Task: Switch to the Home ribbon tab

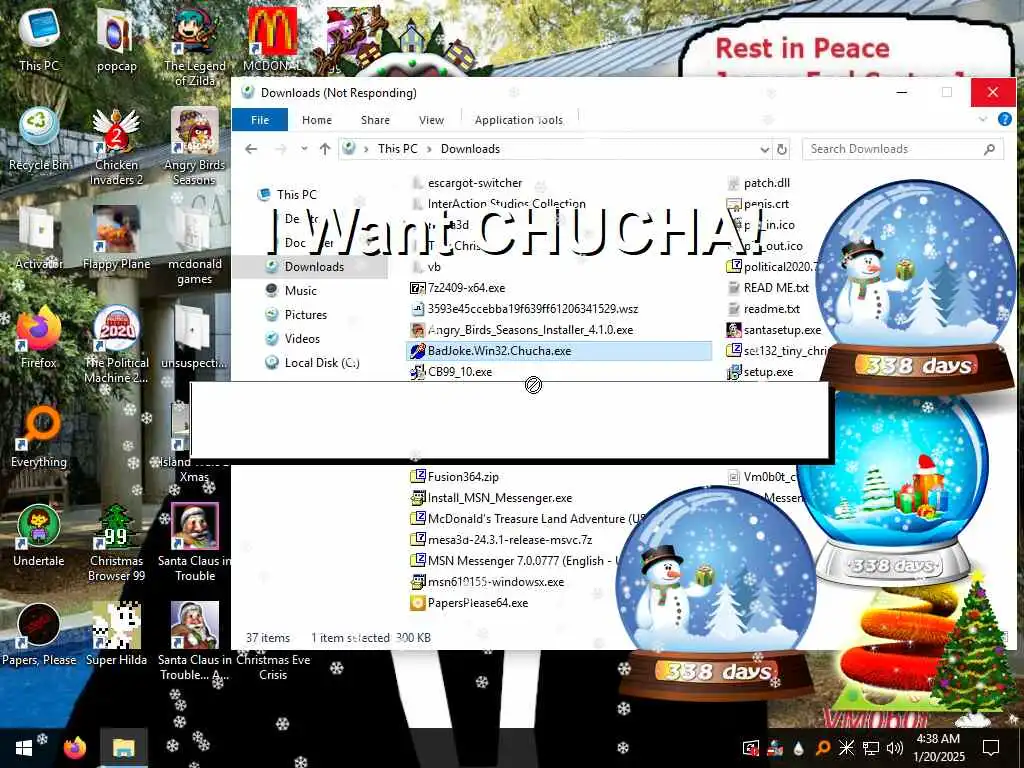Action: point(317,120)
